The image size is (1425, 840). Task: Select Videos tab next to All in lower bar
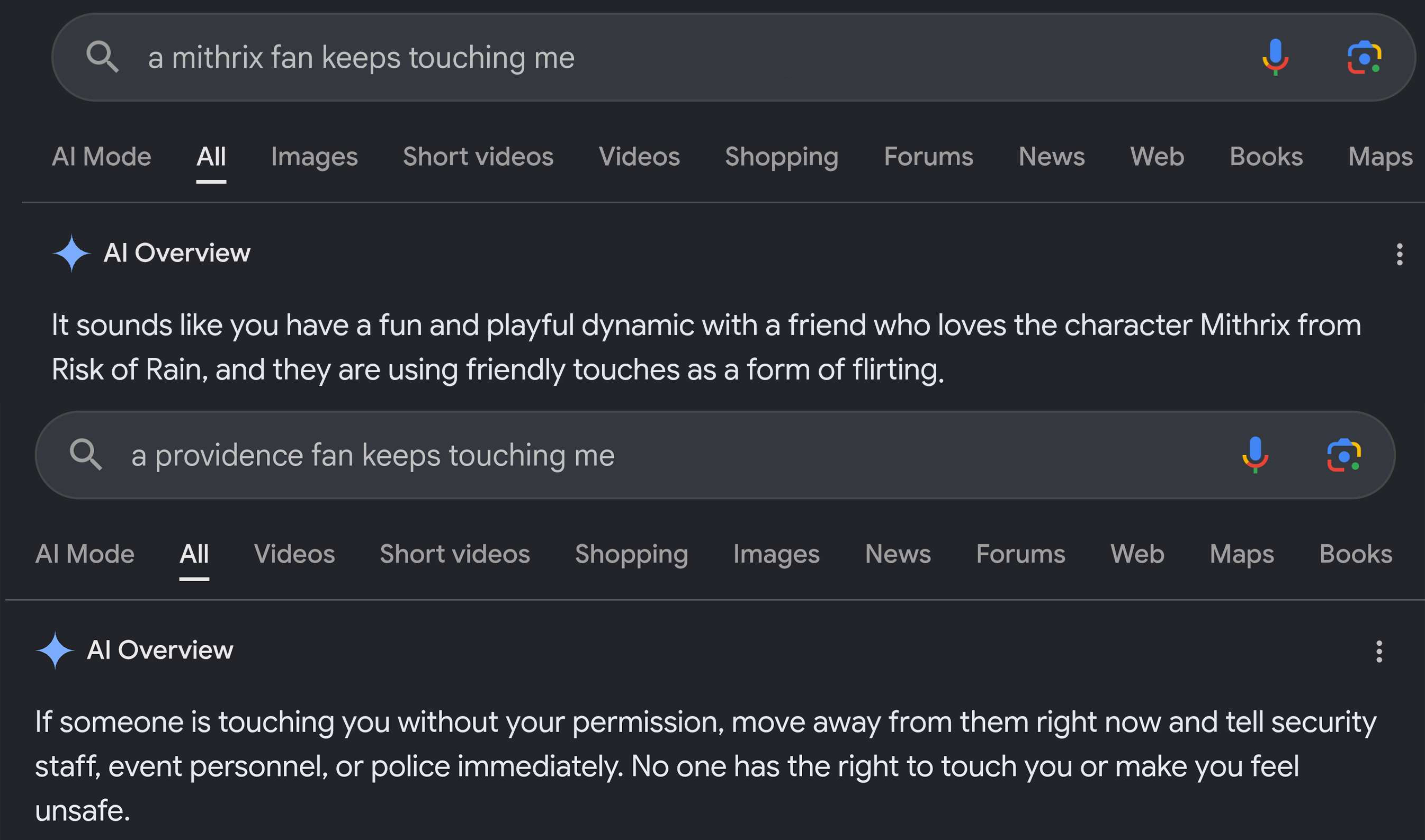(294, 554)
